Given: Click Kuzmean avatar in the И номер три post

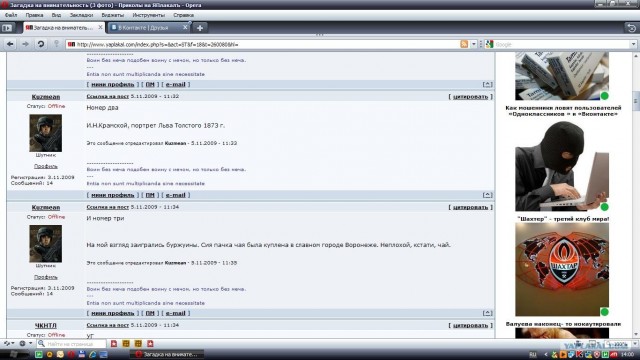Looking at the screenshot, I should 46,244.
